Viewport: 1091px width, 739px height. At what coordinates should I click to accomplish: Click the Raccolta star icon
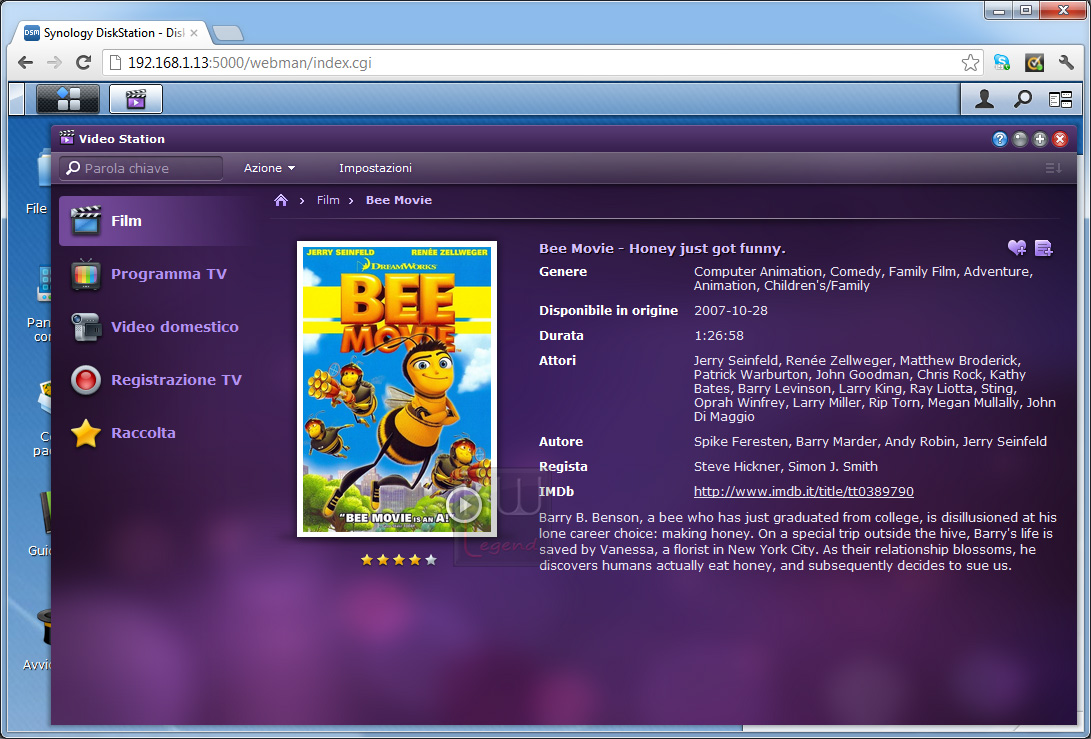pos(86,433)
